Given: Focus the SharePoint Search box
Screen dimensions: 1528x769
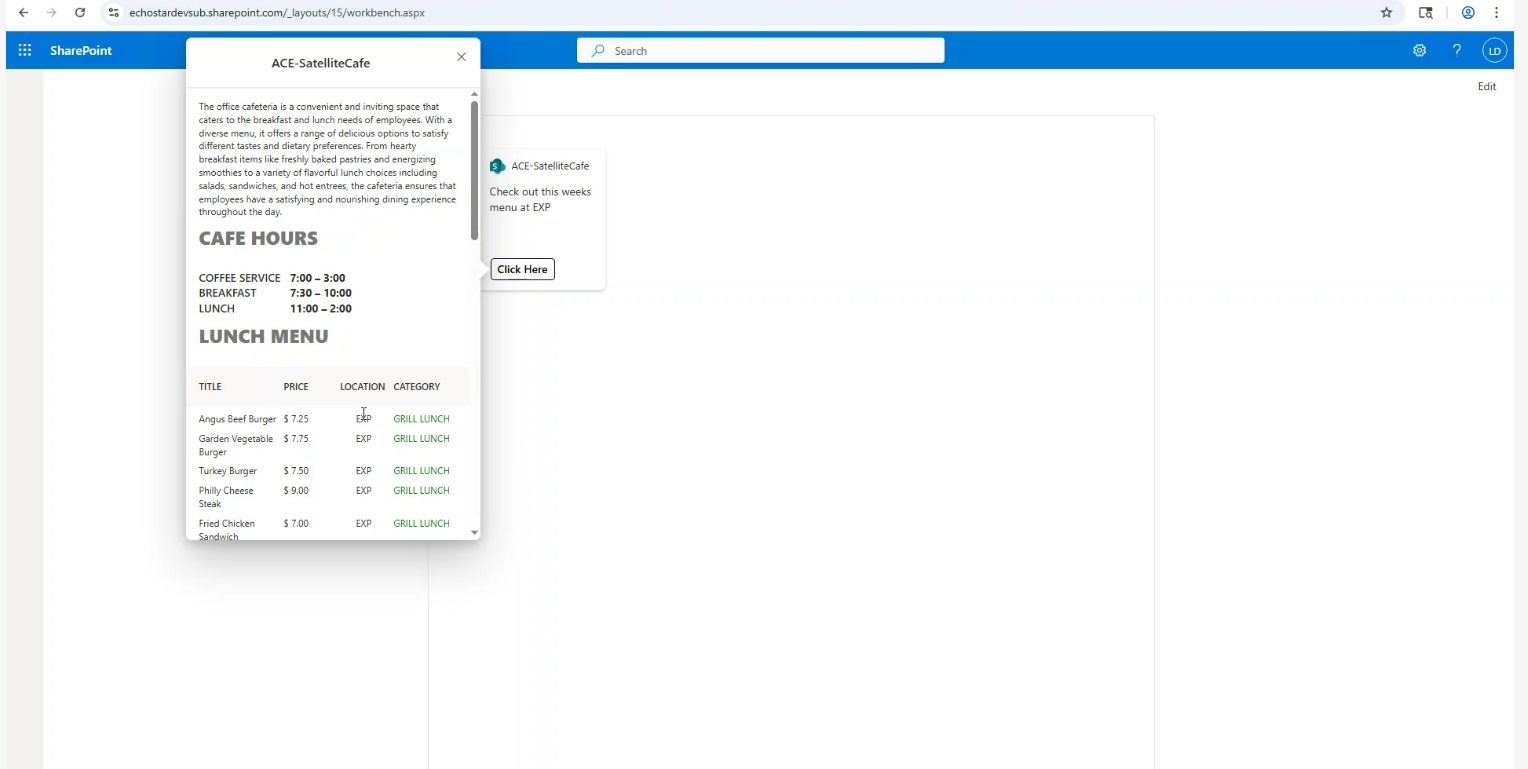Looking at the screenshot, I should coord(760,50).
